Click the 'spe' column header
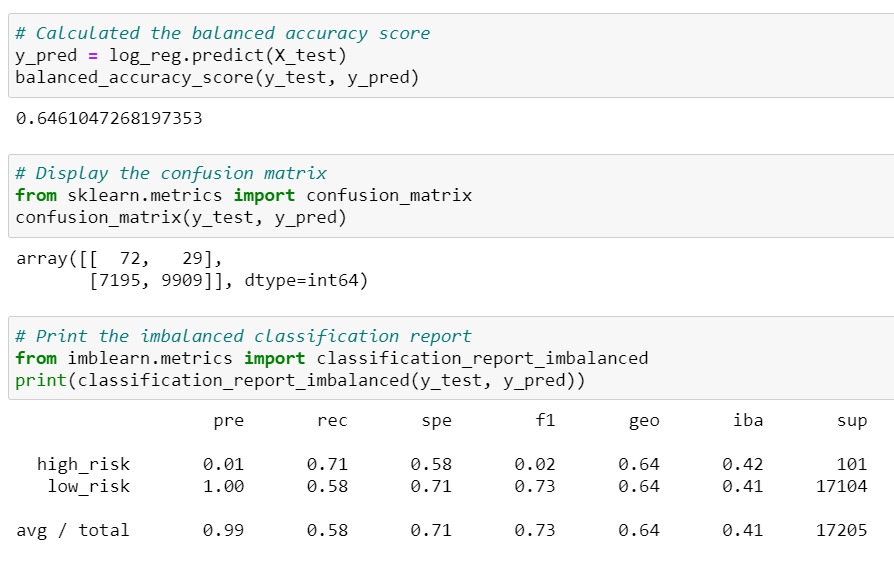 tap(436, 421)
